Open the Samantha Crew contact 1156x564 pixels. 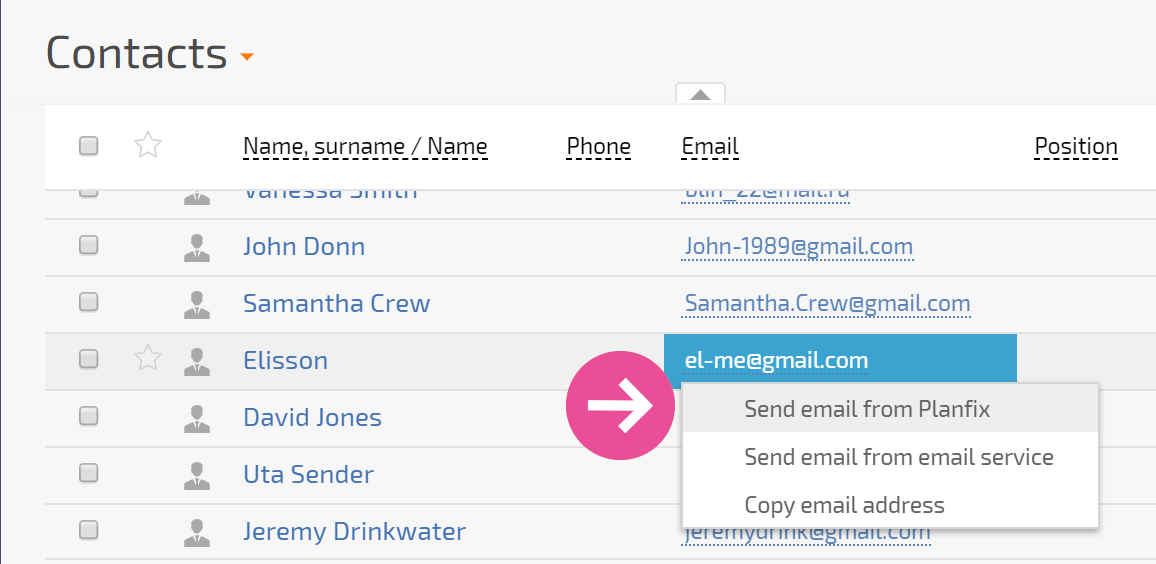coord(336,303)
